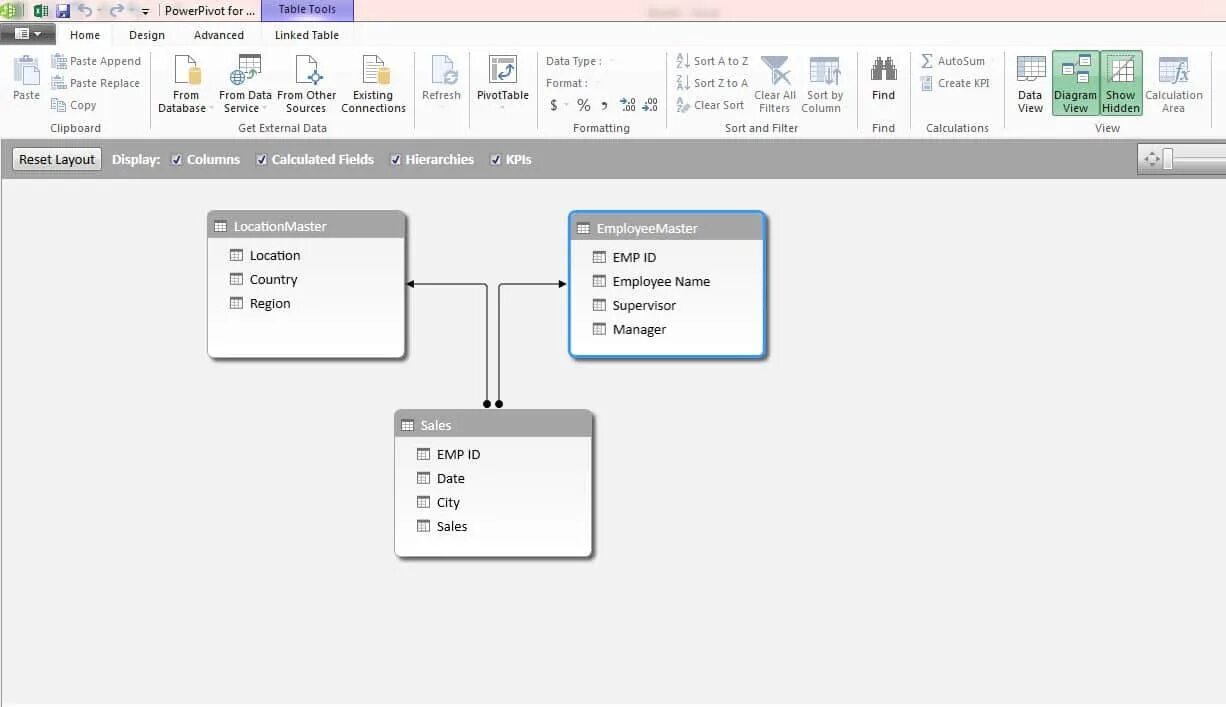1226x707 pixels.
Task: Click Paste Replace in the ribbon
Action: click(x=96, y=83)
